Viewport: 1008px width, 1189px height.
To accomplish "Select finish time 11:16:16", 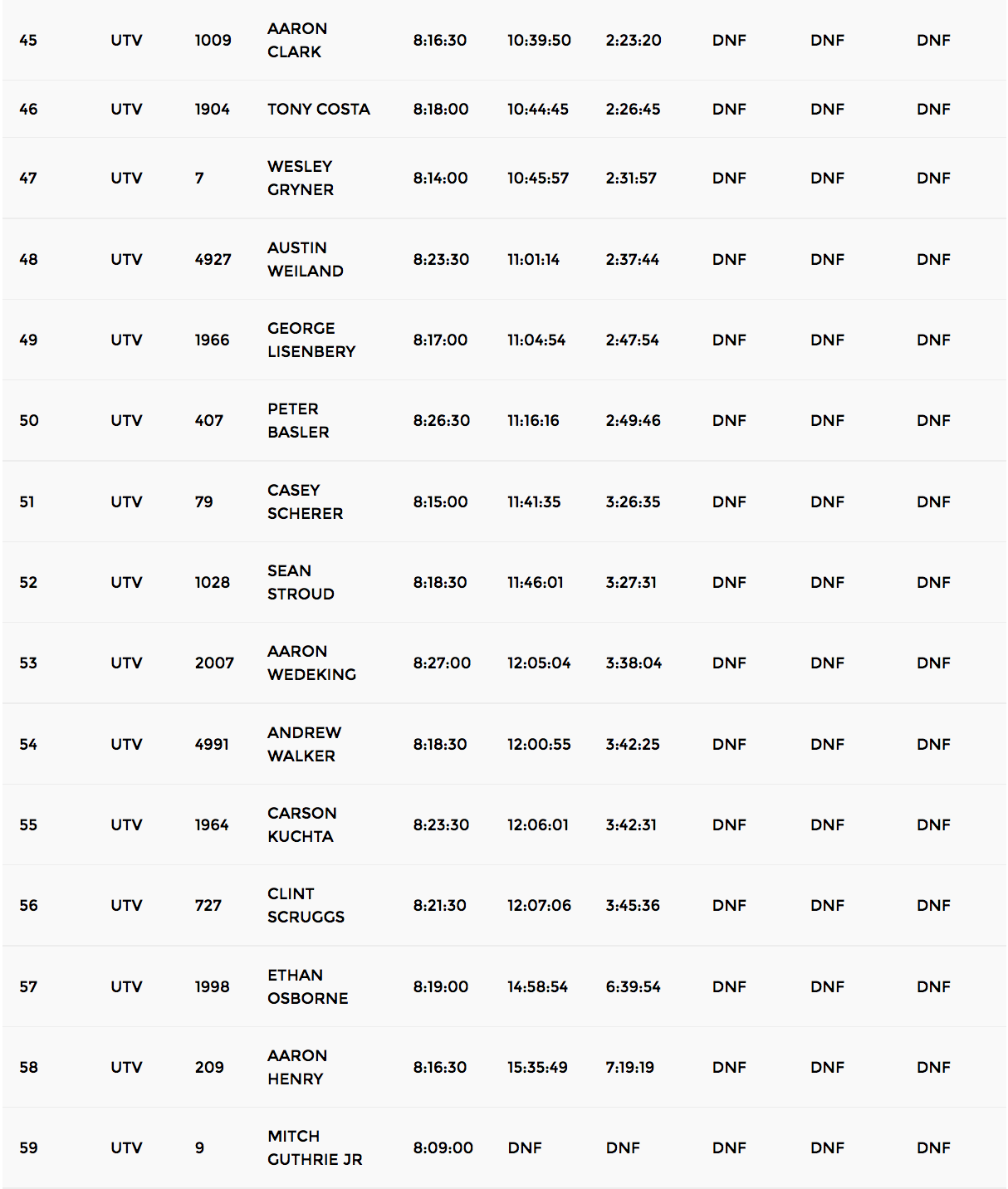I will click(533, 420).
